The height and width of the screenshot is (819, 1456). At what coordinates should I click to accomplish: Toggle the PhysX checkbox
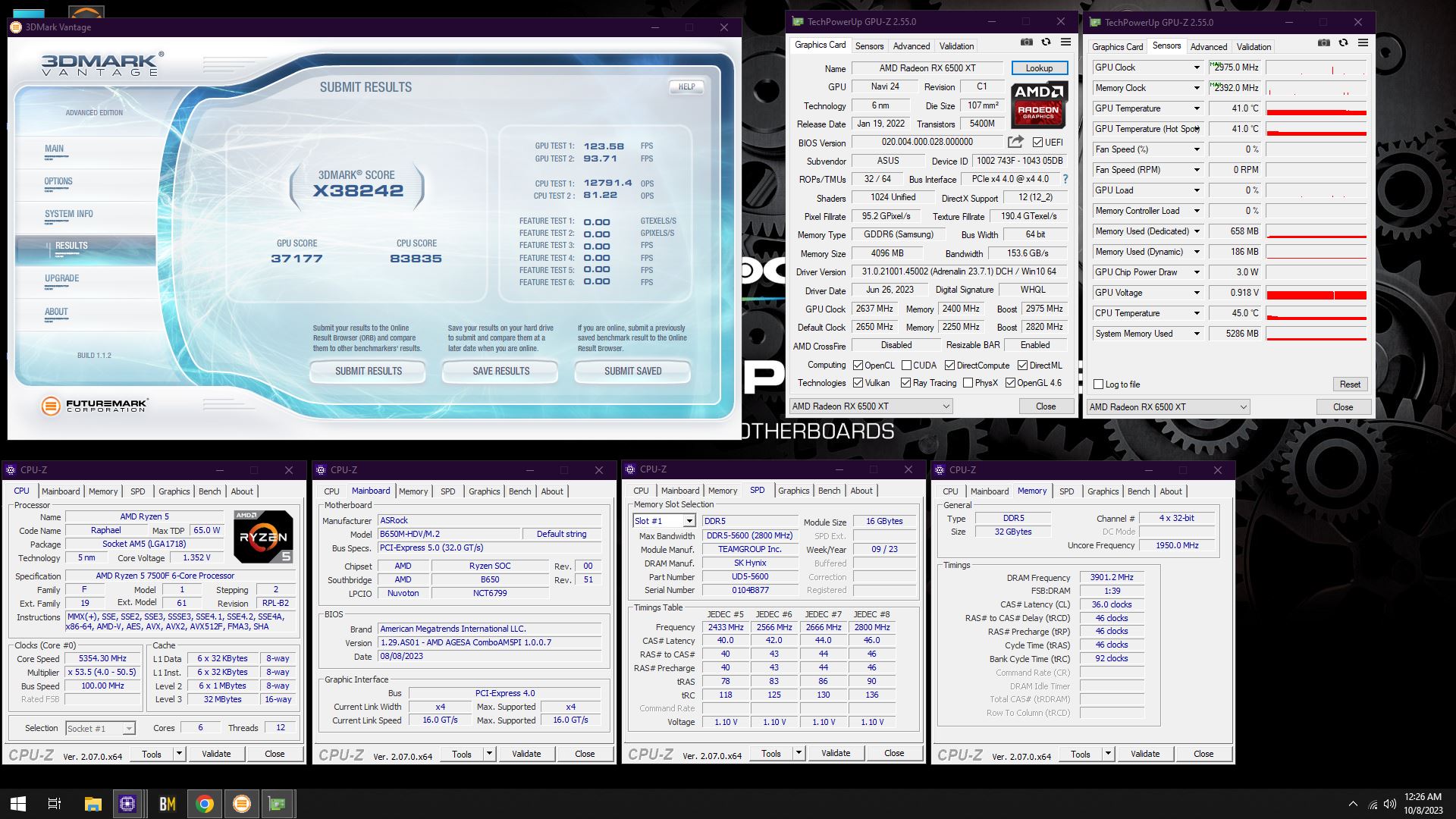click(968, 383)
